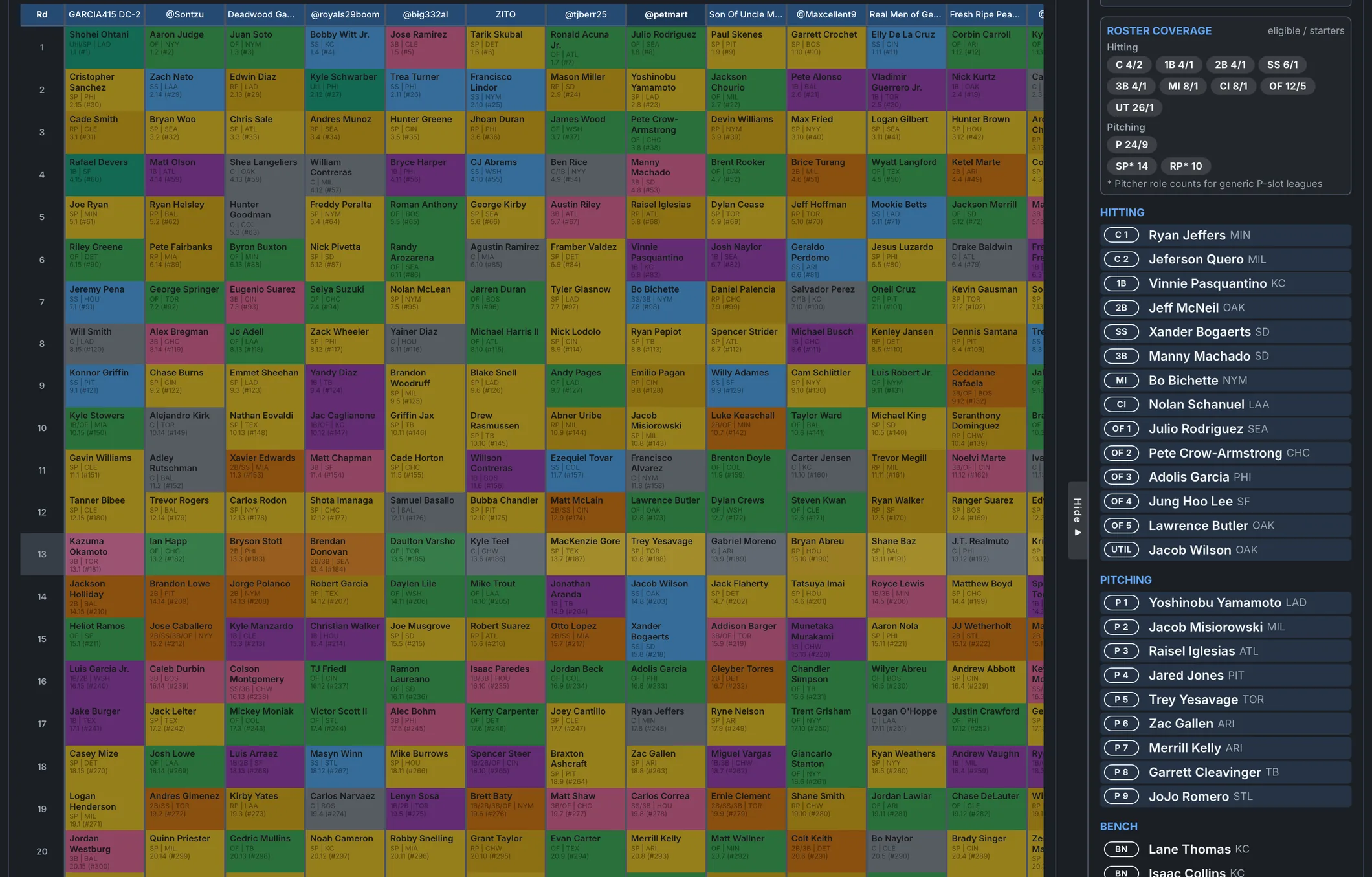The height and width of the screenshot is (877, 1372).
Task: Select the P 5 Trey Yesavage row
Action: (x=1226, y=700)
